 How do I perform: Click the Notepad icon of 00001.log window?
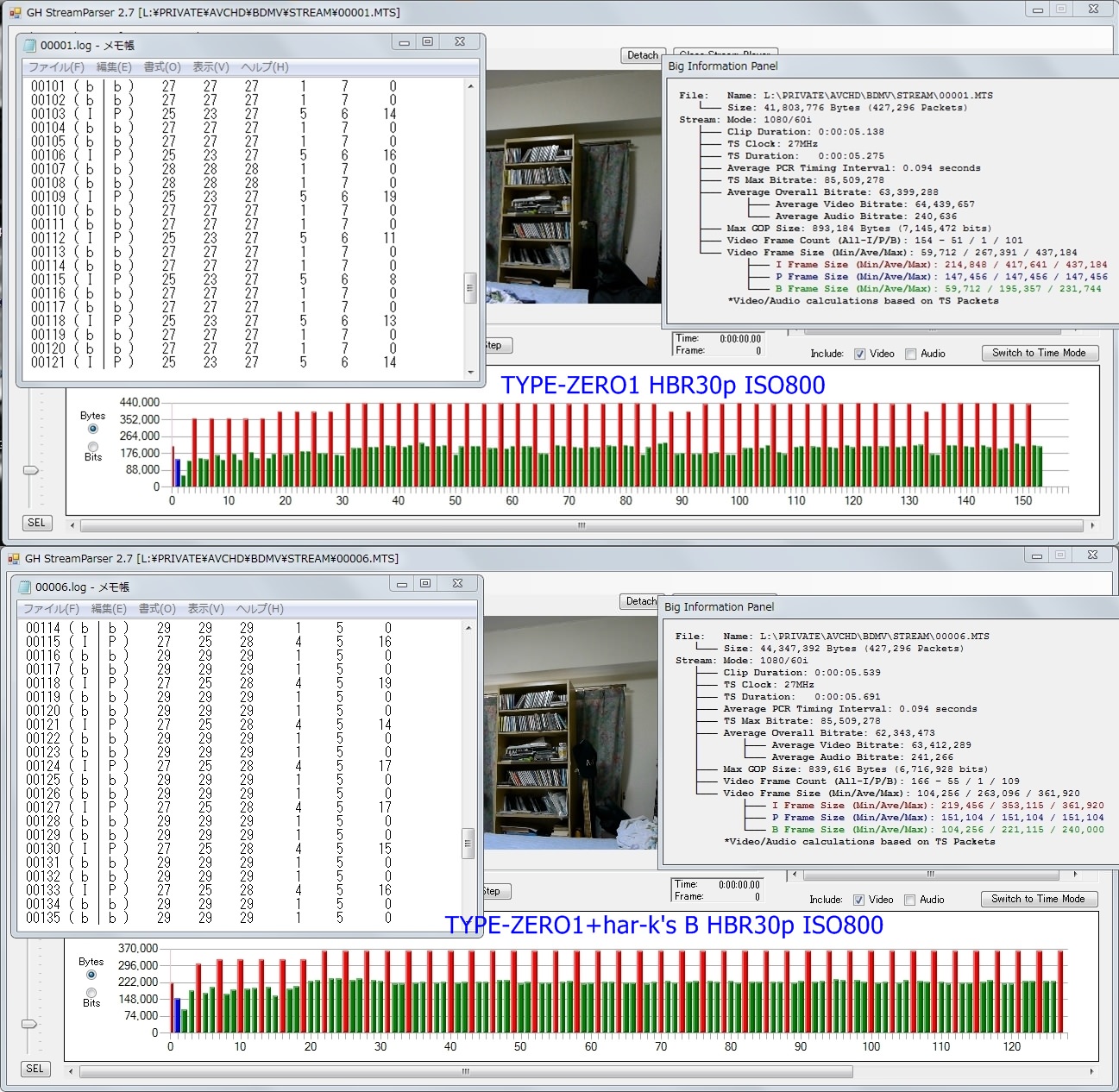pyautogui.click(x=30, y=45)
